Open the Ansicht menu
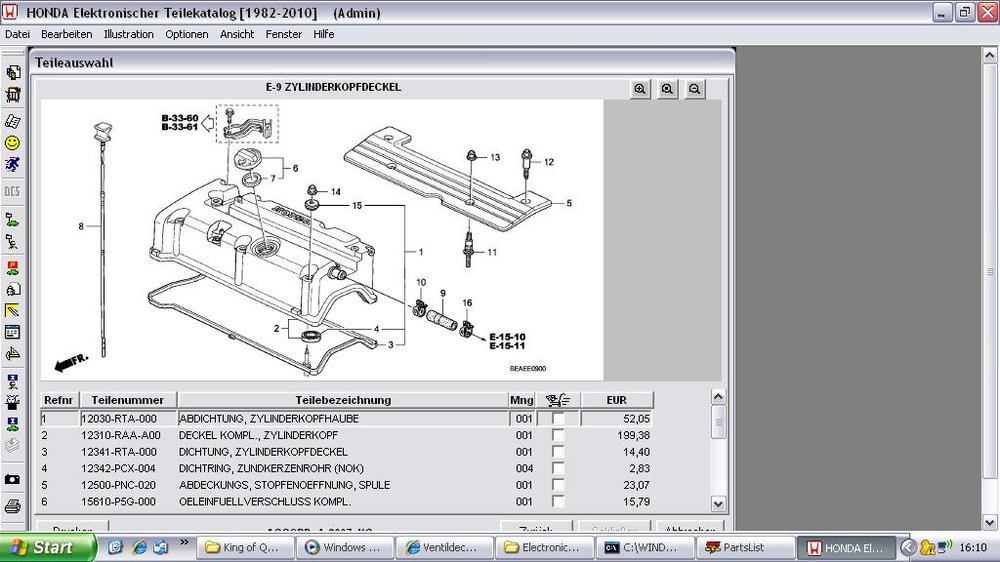1000x562 pixels. [237, 34]
